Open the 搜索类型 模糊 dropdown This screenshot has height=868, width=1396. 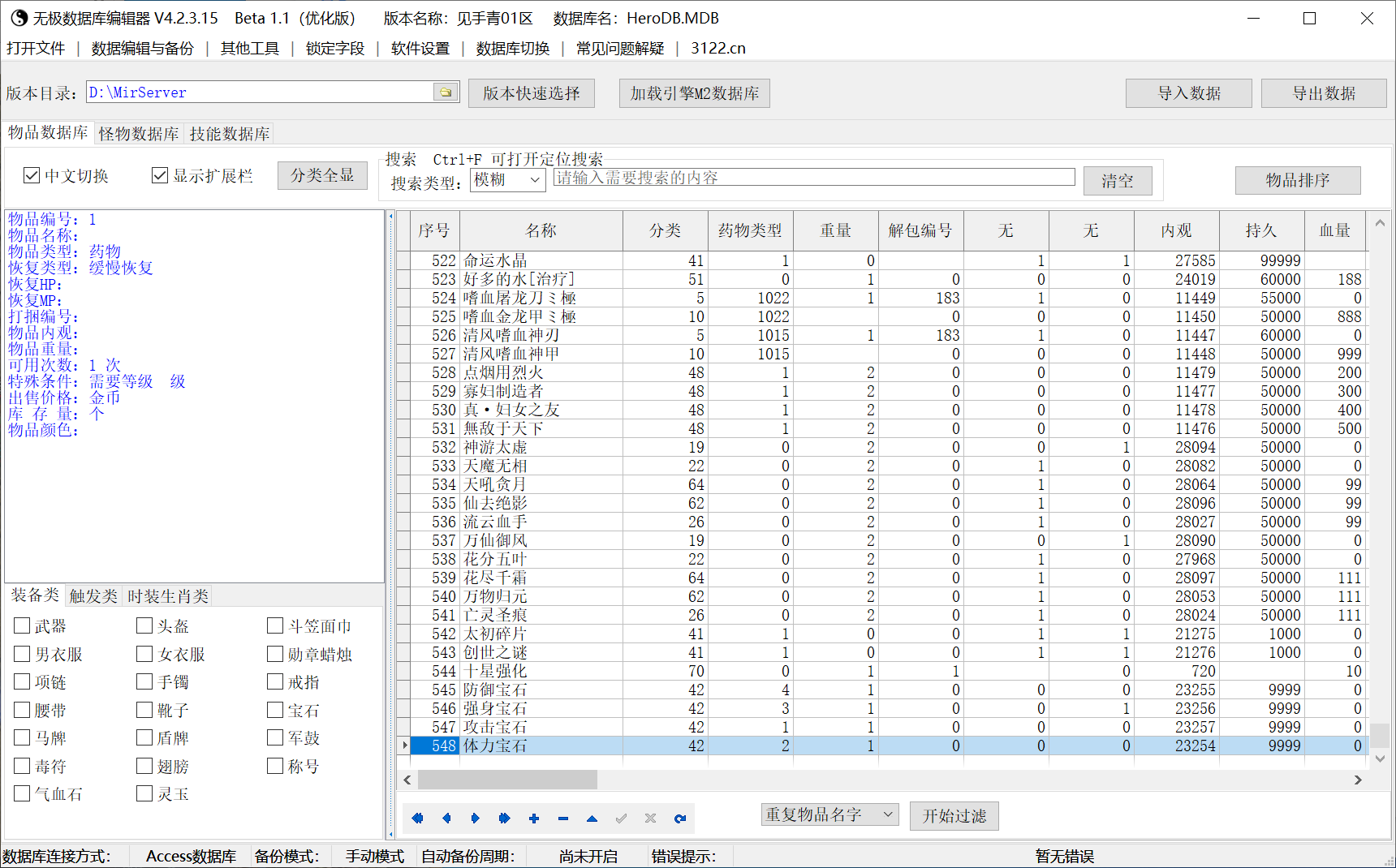pyautogui.click(x=508, y=179)
